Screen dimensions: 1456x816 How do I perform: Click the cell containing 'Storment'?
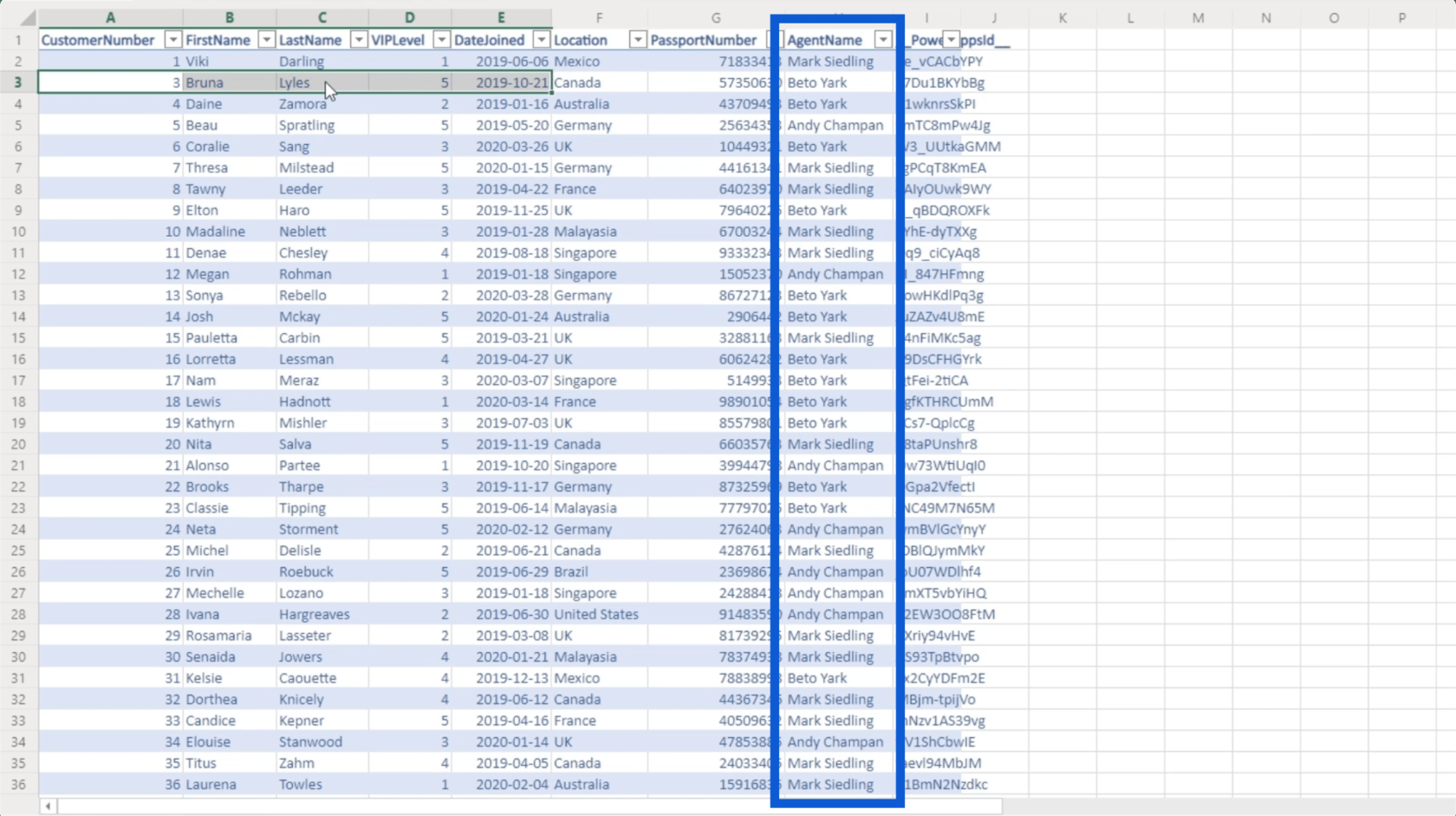click(x=322, y=529)
